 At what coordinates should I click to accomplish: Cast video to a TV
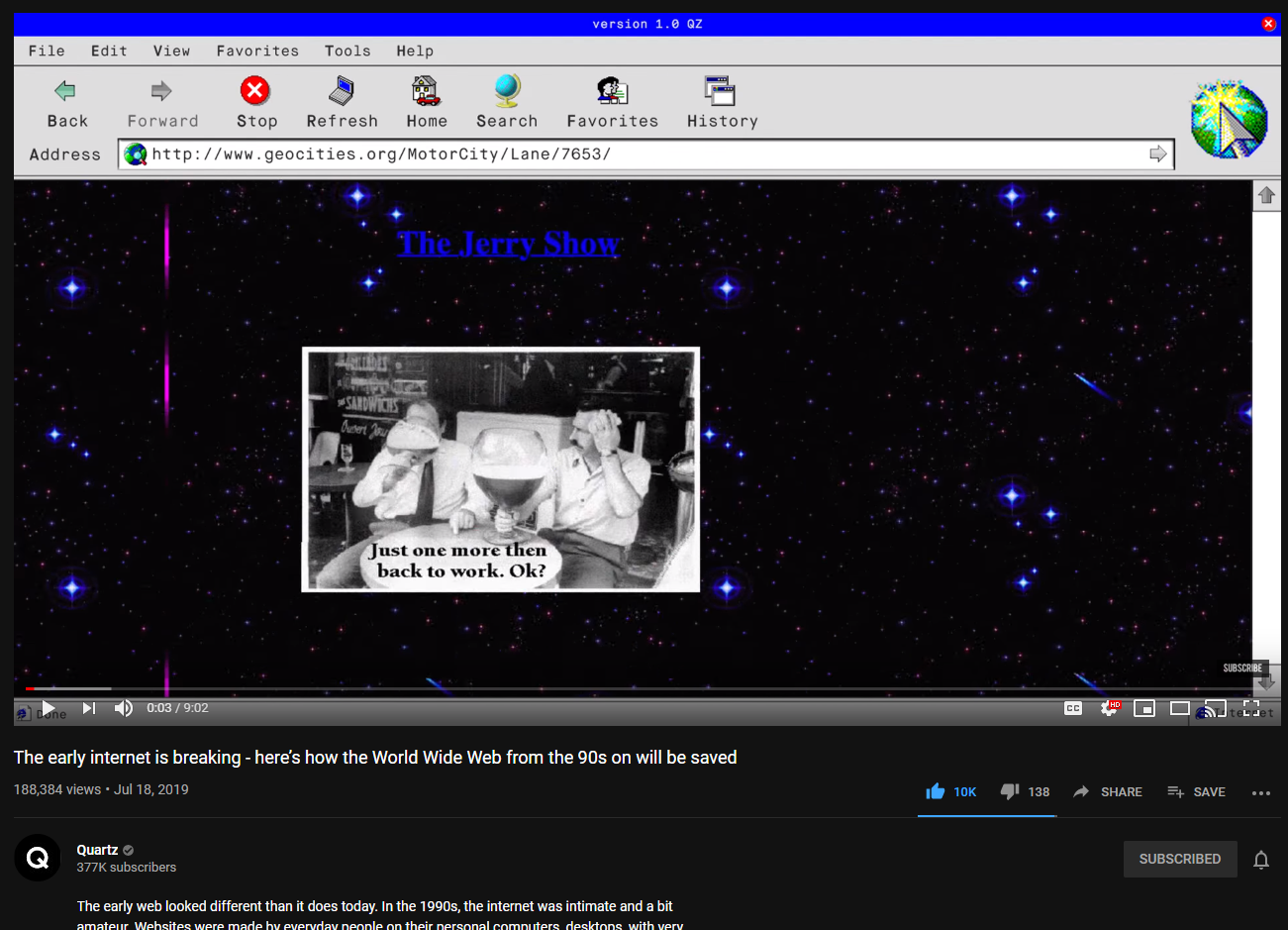tap(1216, 708)
